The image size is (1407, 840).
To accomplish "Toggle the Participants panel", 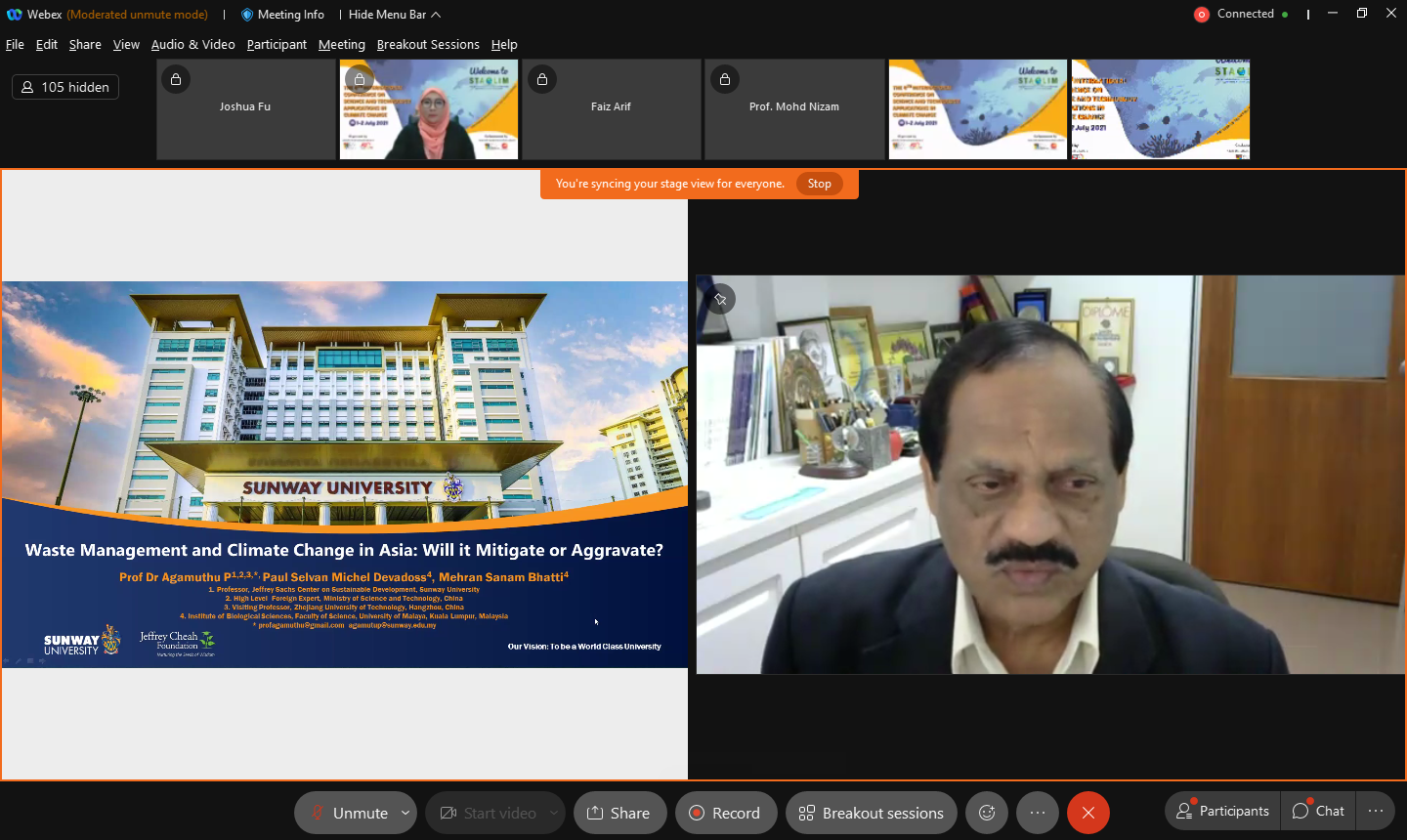I will (1222, 811).
